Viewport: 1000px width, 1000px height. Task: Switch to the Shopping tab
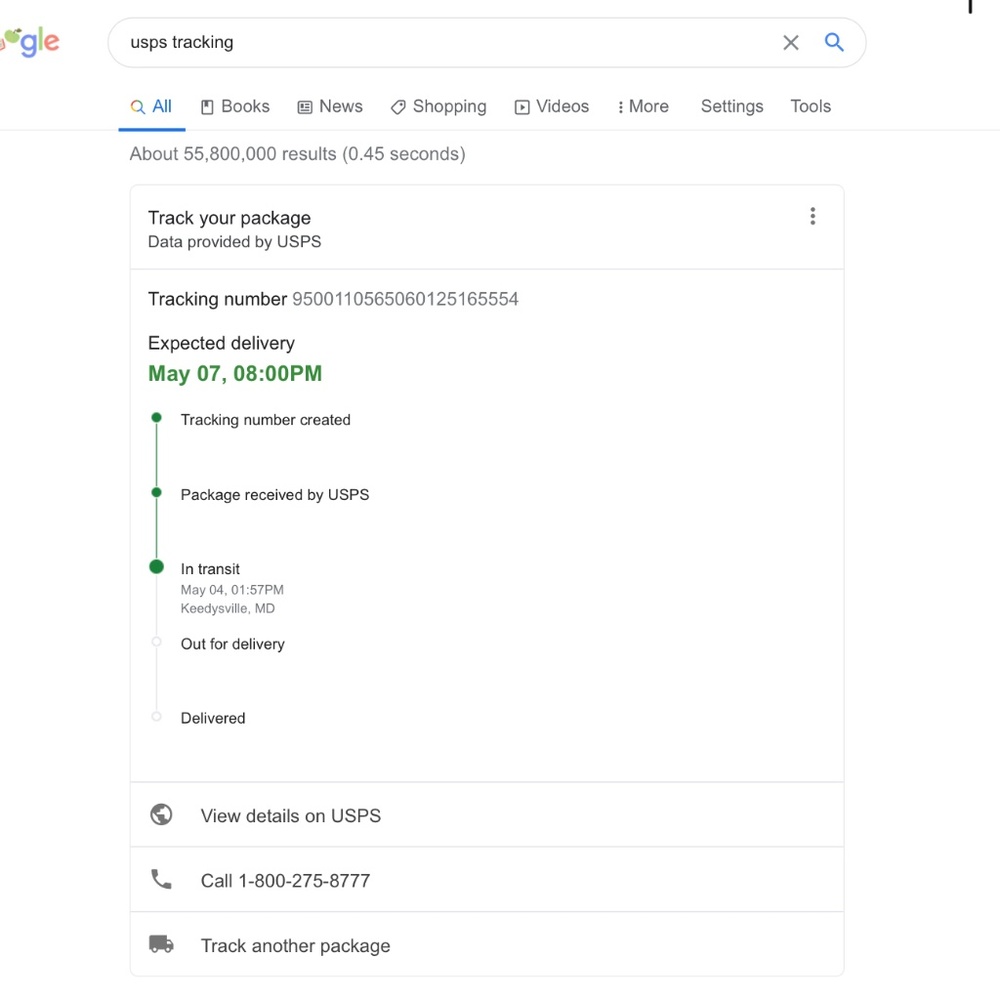(x=438, y=107)
